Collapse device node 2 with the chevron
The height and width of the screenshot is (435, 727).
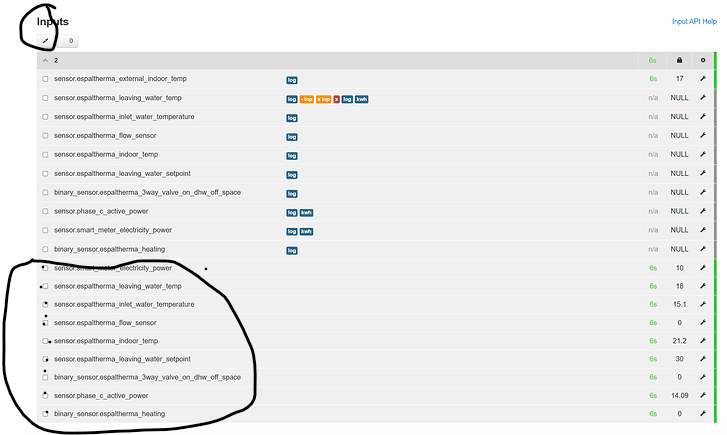click(x=44, y=60)
